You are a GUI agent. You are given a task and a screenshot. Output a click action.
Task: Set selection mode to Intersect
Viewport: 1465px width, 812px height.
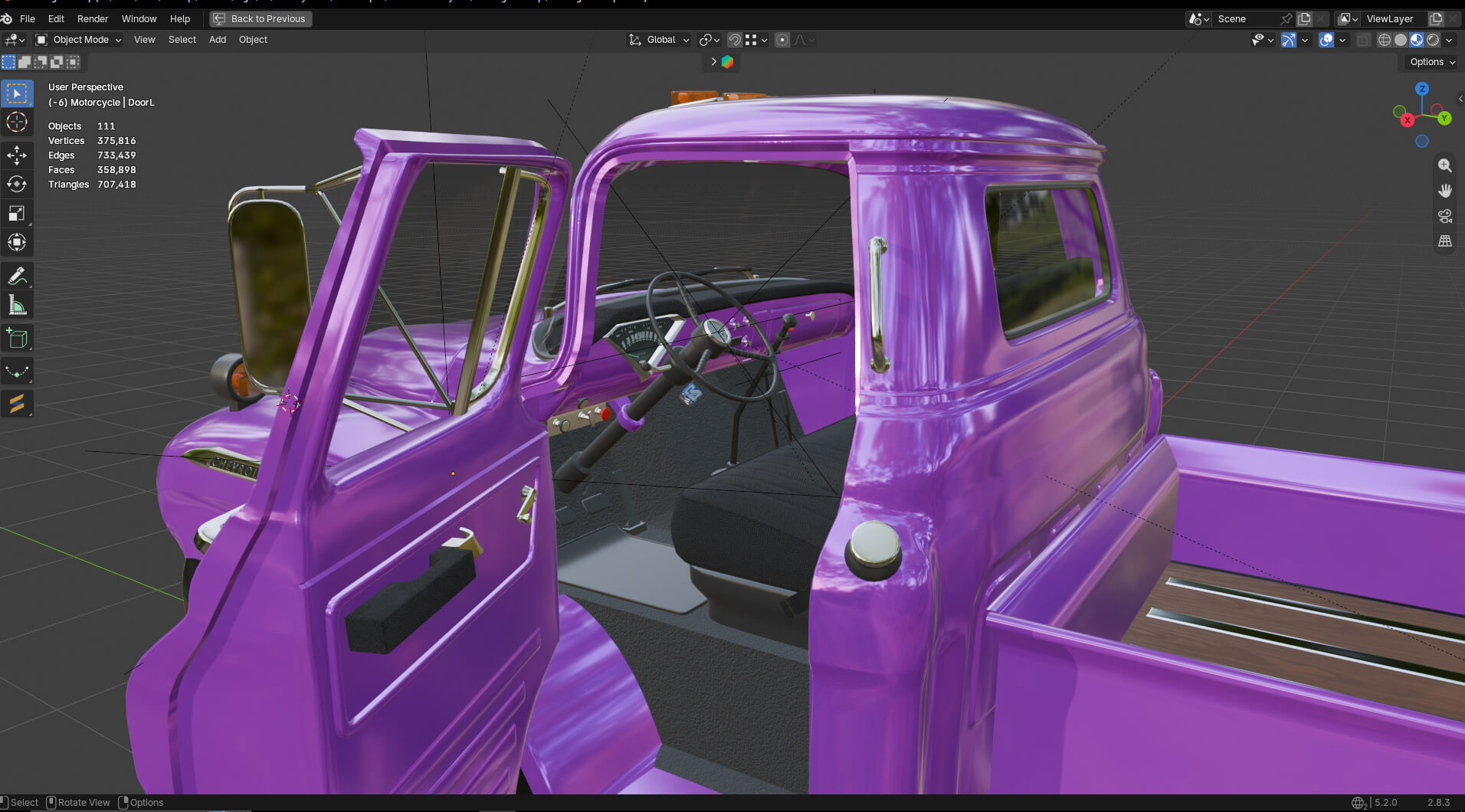point(73,62)
